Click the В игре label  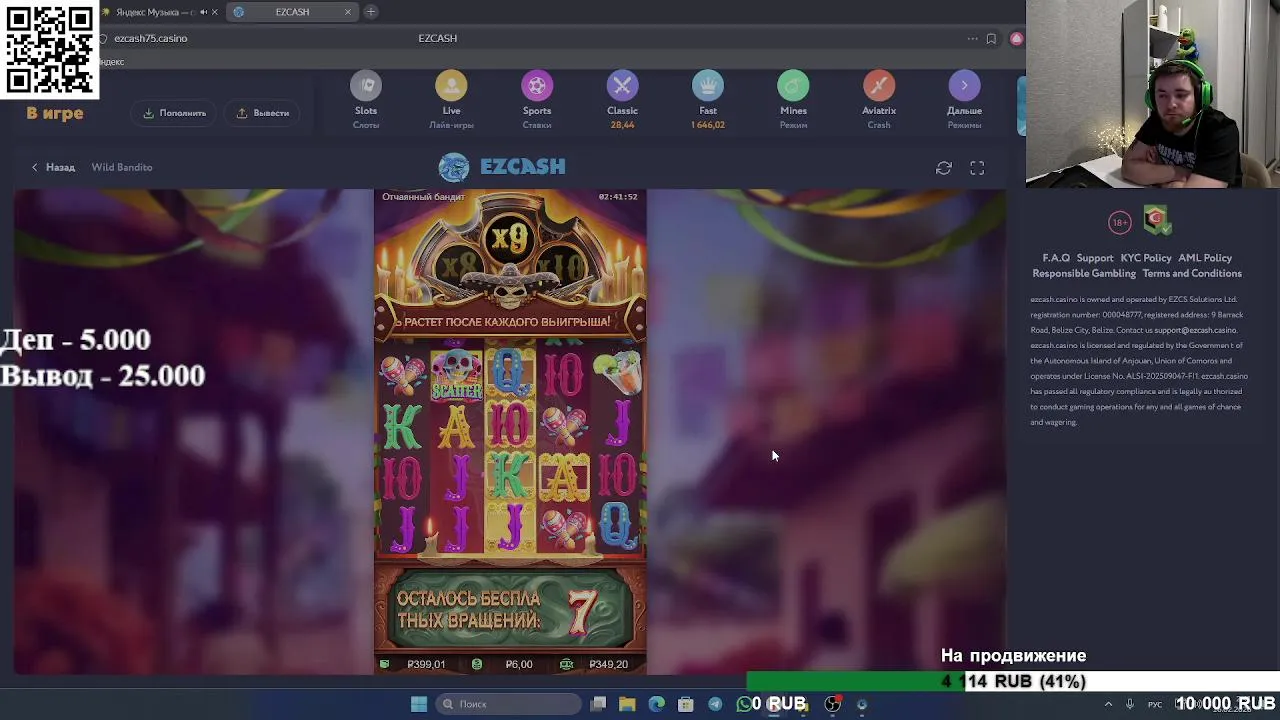click(x=55, y=113)
